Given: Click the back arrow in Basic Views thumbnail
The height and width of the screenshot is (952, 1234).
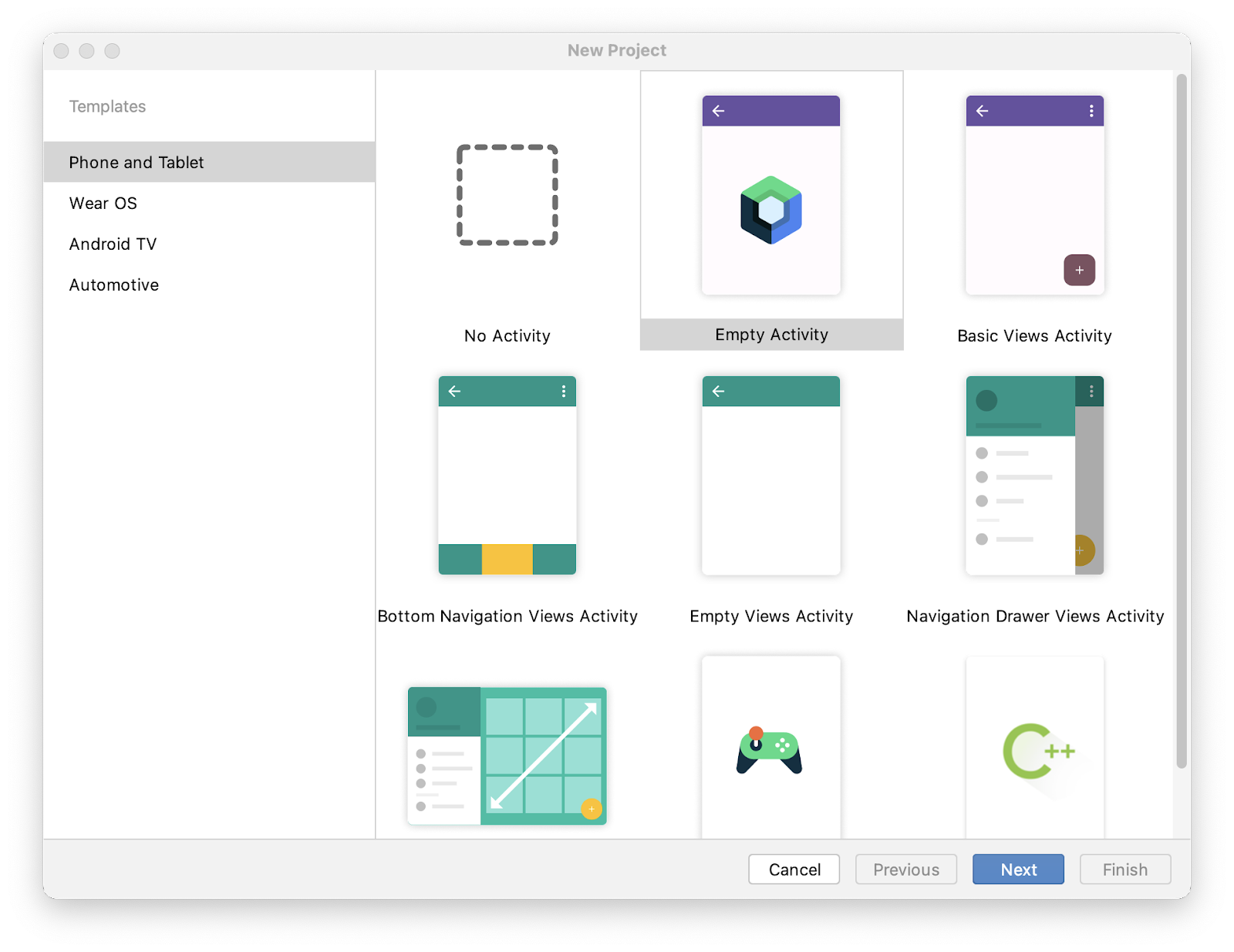Looking at the screenshot, I should 983,111.
